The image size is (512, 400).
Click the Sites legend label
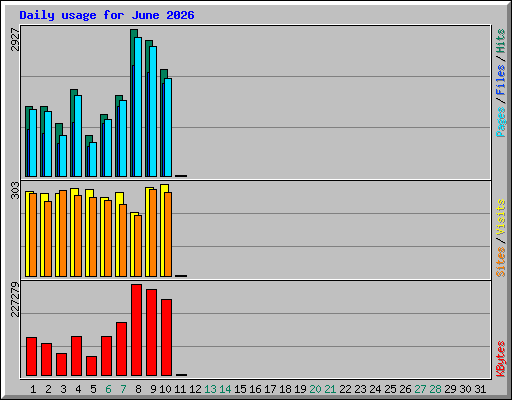(500, 262)
